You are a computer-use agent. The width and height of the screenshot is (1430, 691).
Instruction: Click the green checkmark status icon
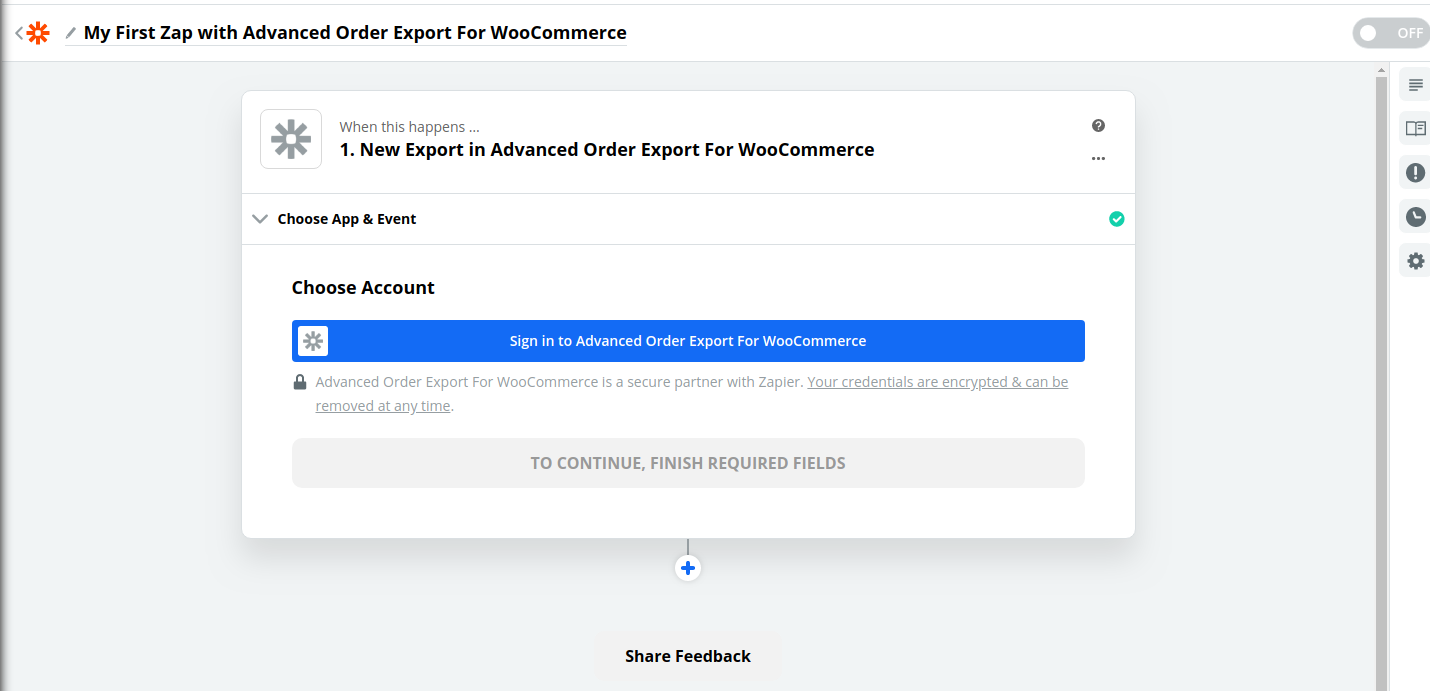coord(1117,219)
